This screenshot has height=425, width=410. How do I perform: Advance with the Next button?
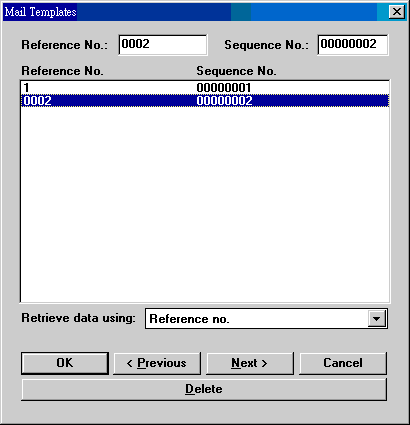(x=250, y=363)
